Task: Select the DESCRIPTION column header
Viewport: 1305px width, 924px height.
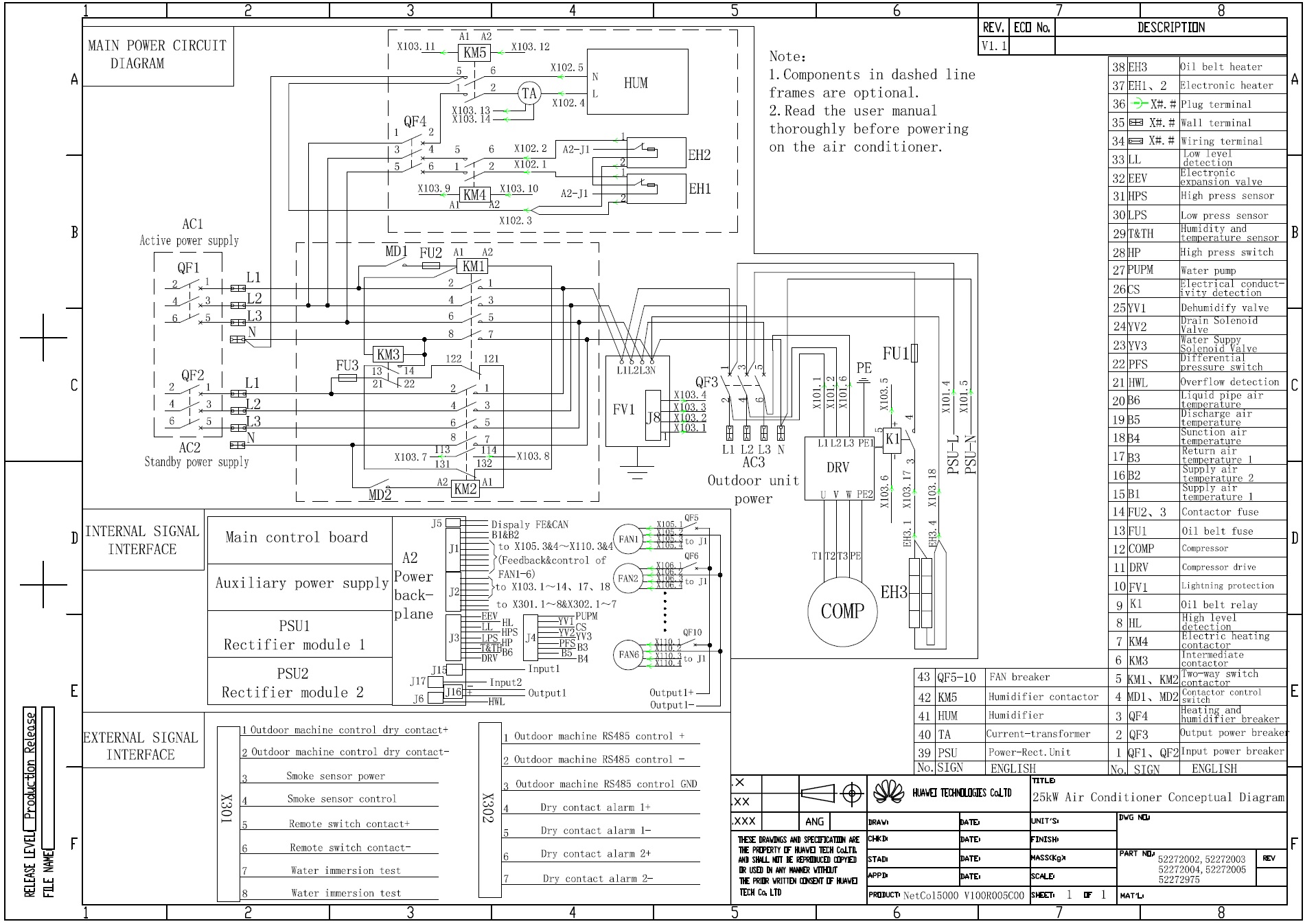Action: (x=1170, y=27)
